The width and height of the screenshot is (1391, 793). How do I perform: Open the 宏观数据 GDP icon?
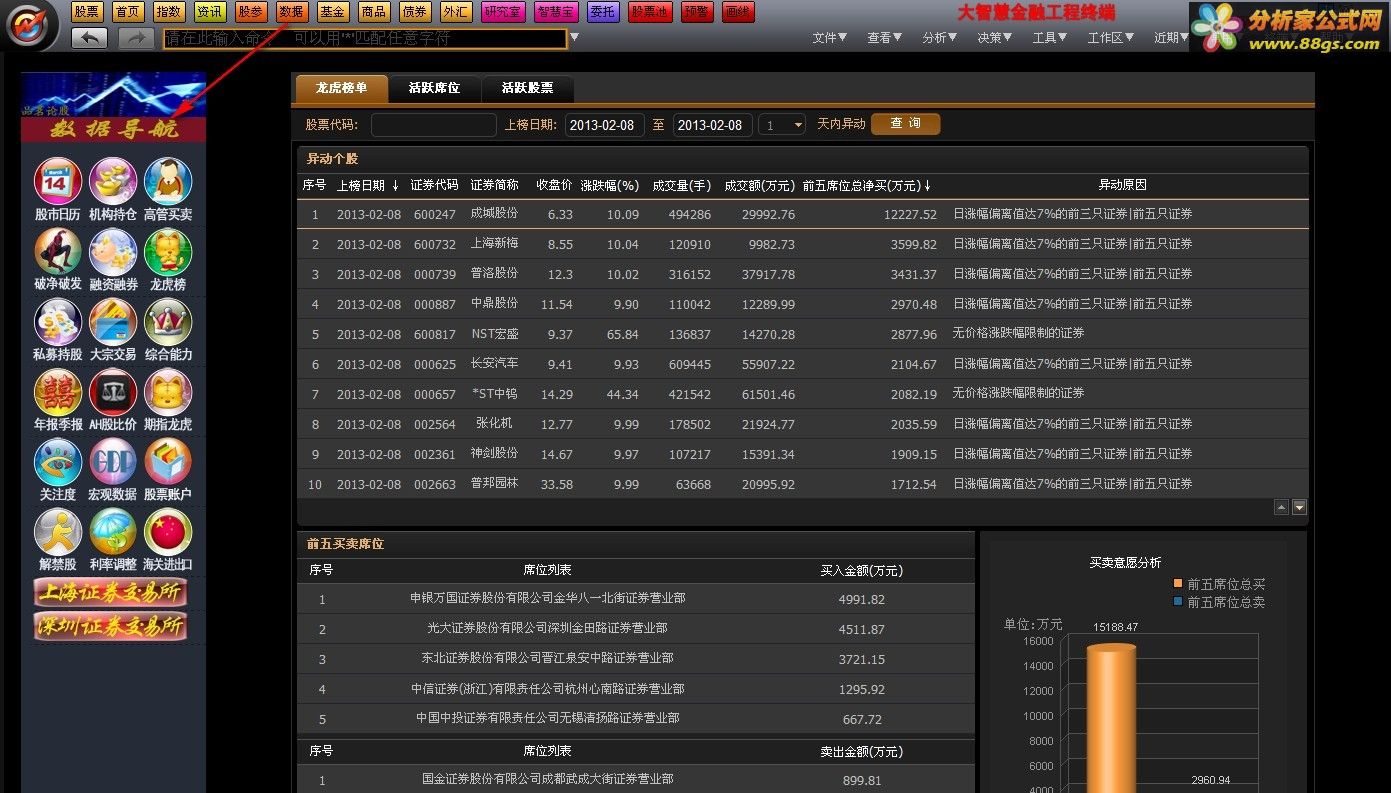113,462
